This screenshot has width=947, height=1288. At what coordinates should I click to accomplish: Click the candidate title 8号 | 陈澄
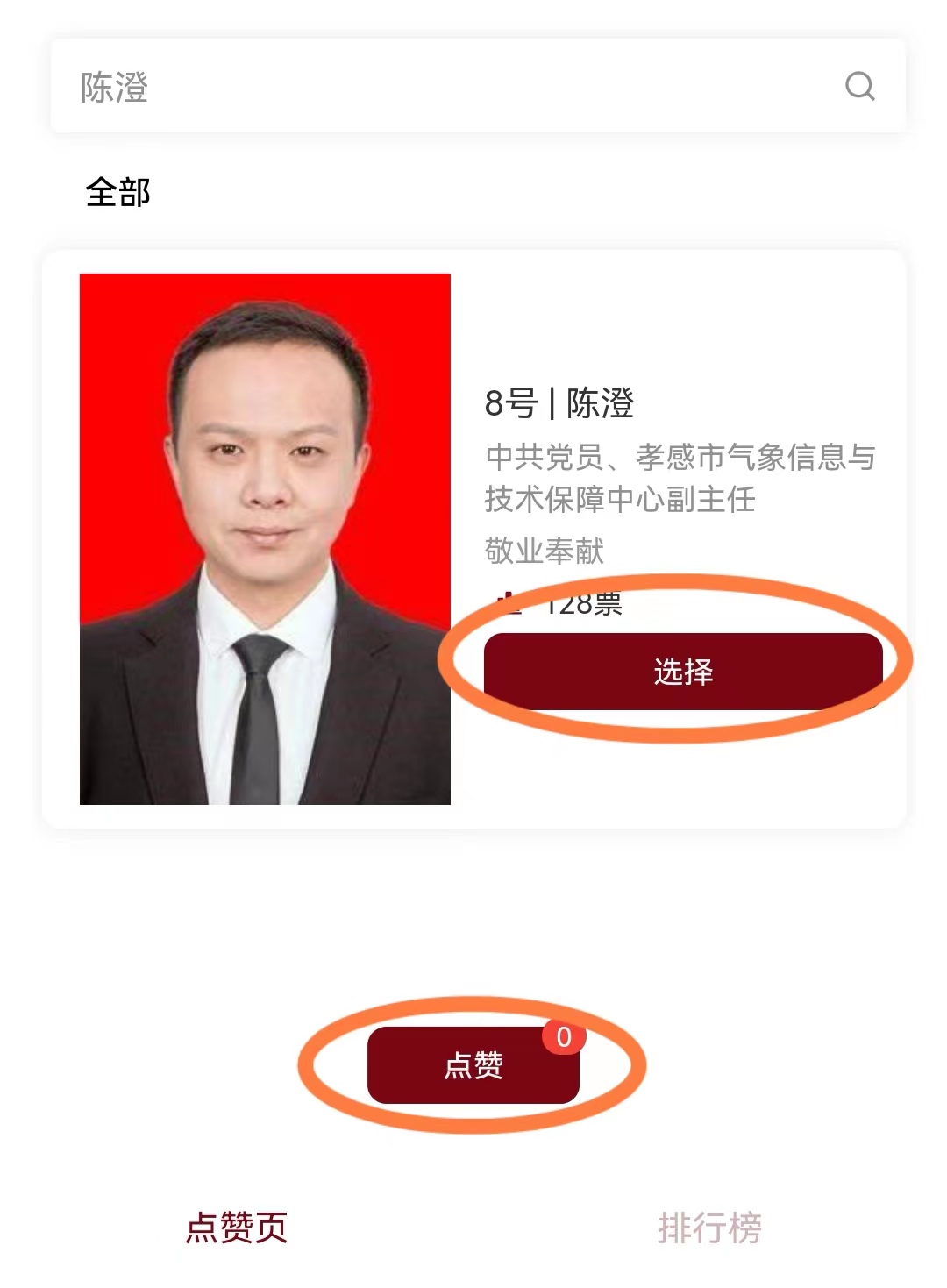click(x=559, y=403)
